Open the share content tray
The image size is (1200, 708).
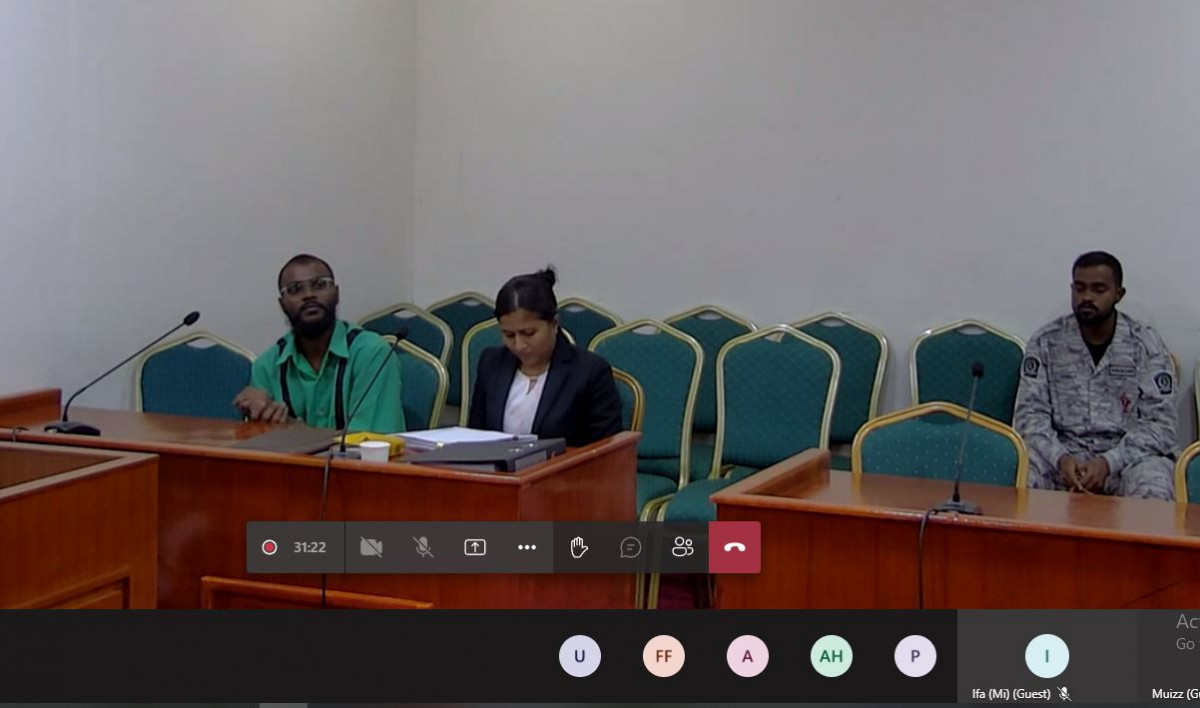click(475, 547)
